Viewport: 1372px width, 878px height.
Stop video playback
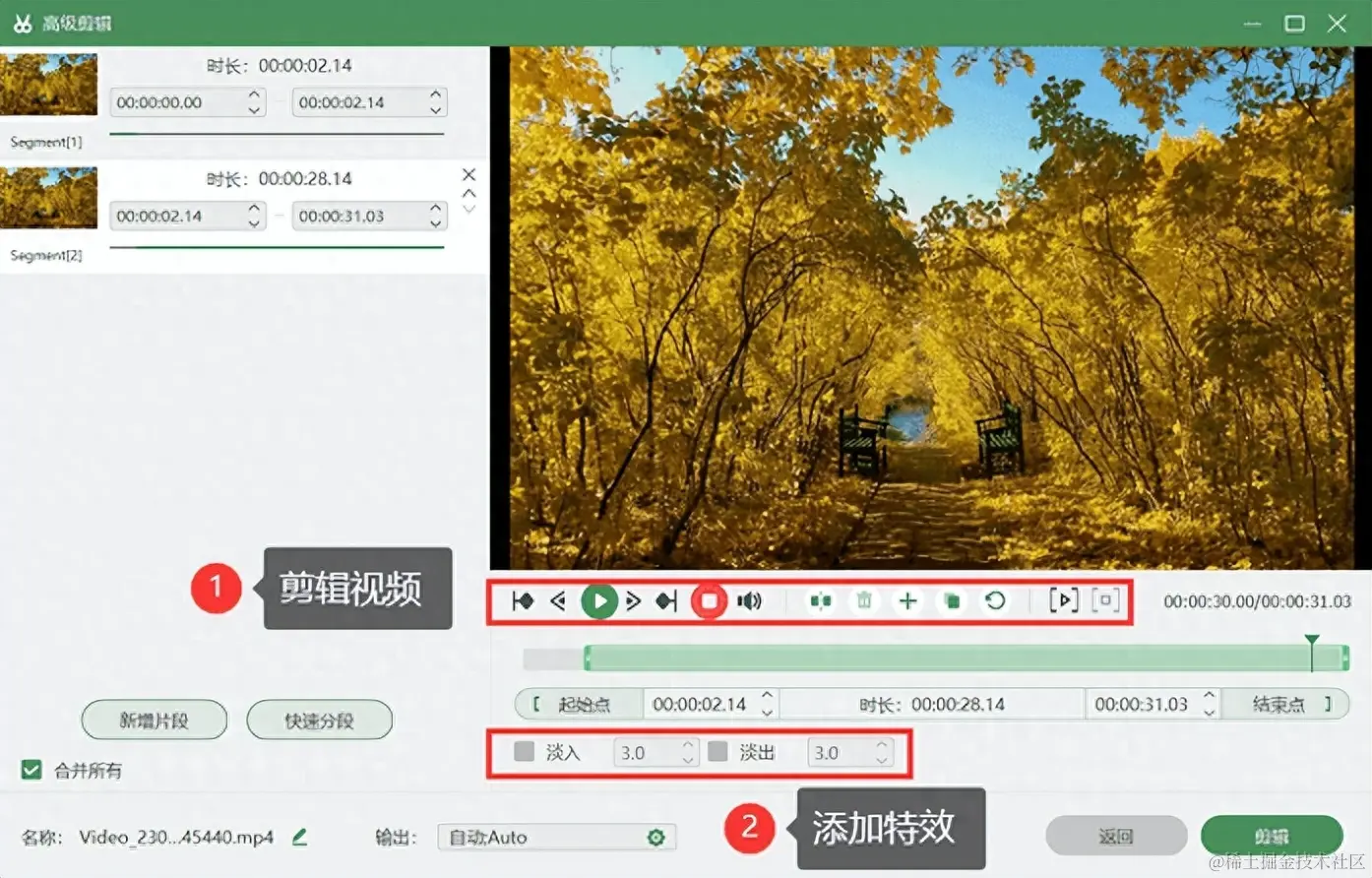(x=709, y=600)
